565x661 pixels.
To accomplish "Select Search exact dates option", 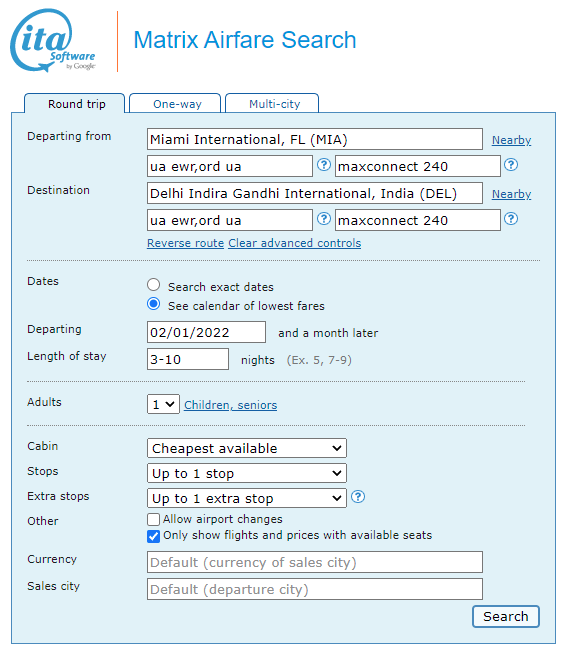I will pos(153,285).
